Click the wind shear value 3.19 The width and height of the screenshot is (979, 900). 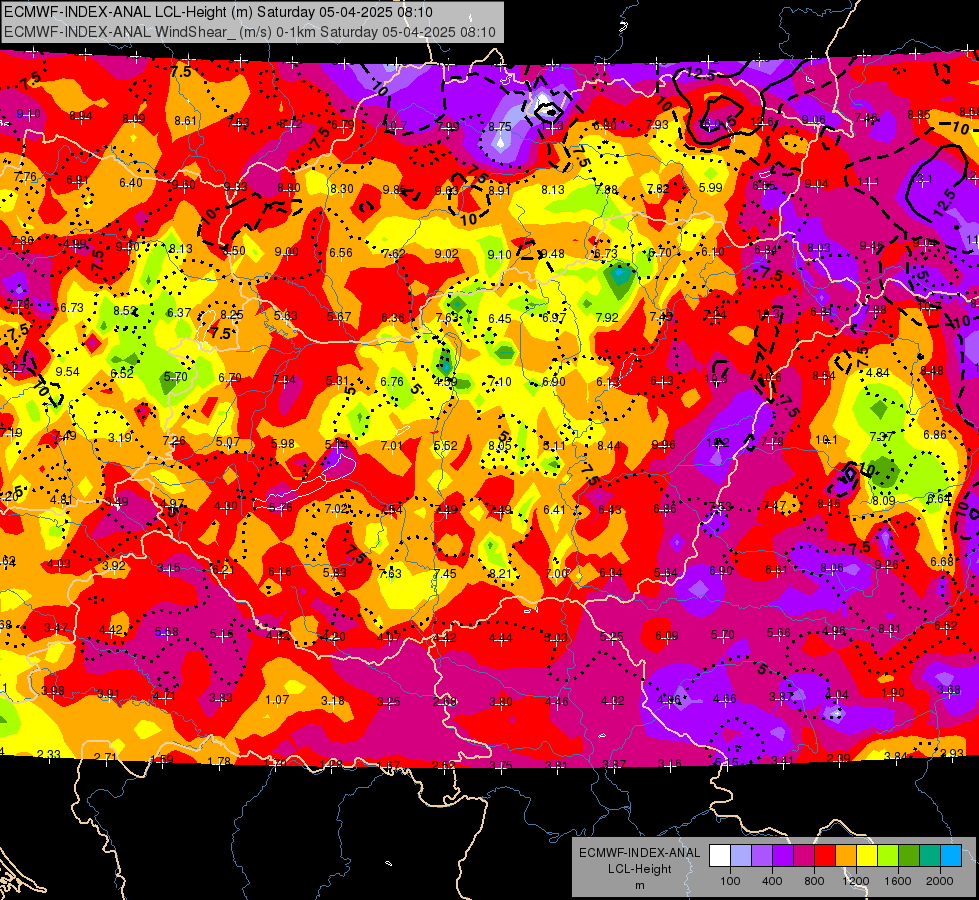click(x=120, y=437)
